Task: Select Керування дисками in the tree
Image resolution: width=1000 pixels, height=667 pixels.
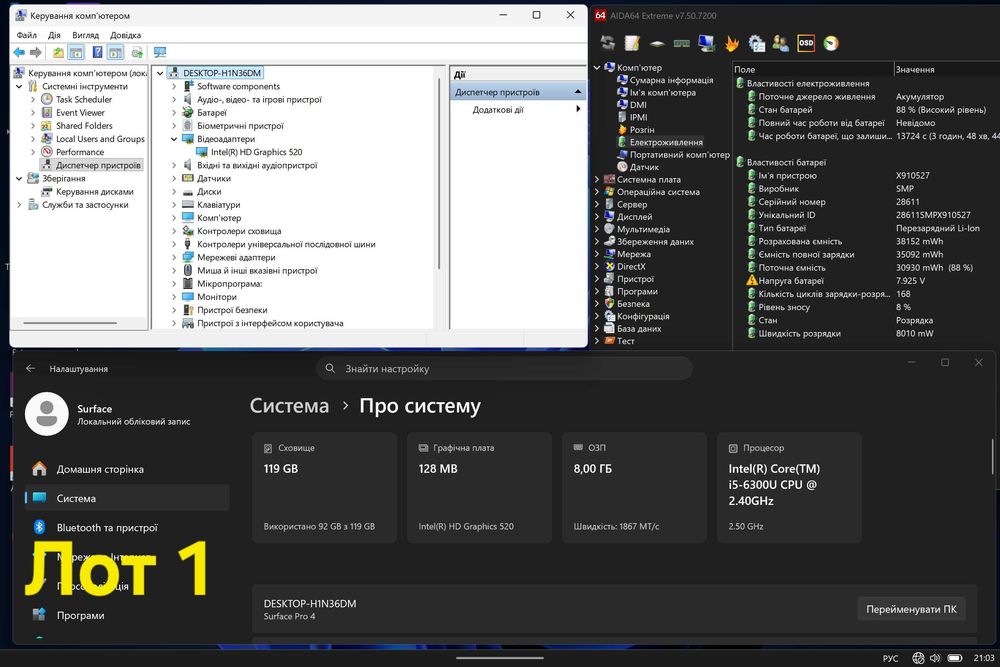Action: click(x=94, y=191)
